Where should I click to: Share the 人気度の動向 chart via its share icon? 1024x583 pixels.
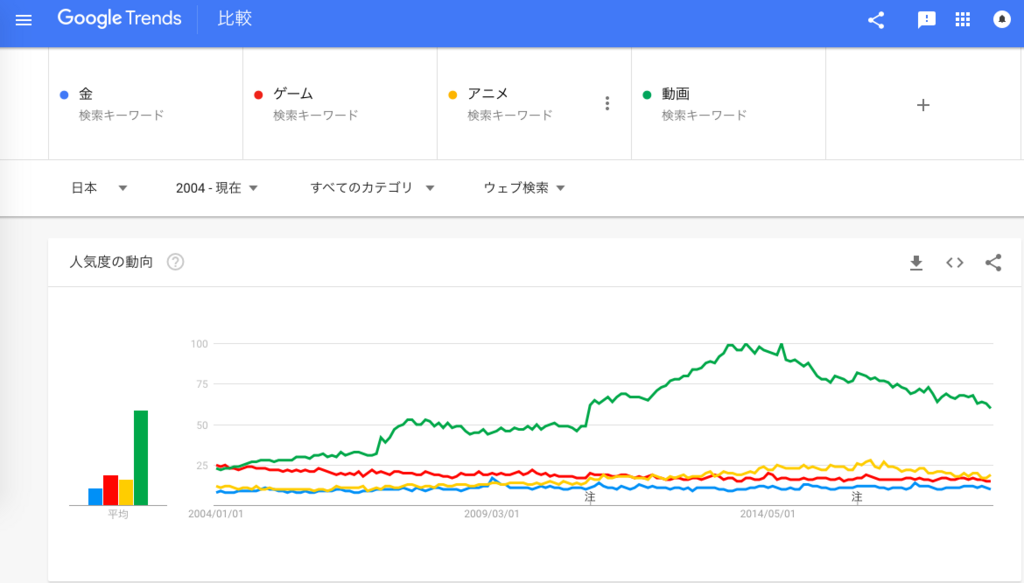[994, 262]
